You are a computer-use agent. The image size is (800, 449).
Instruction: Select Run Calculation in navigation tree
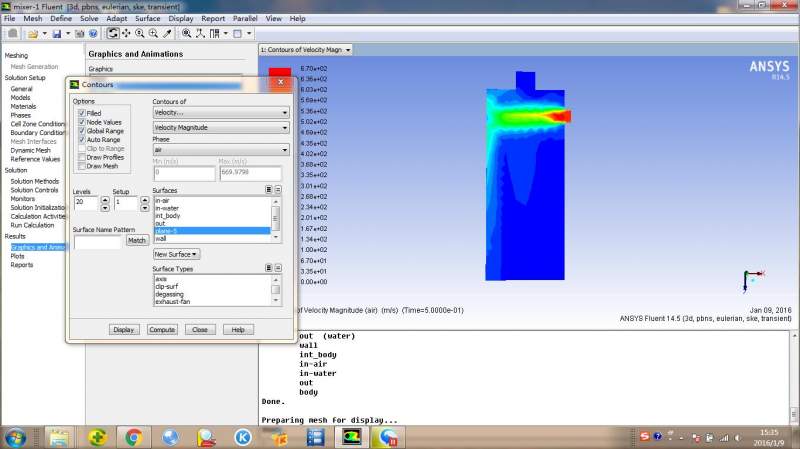coord(32,225)
